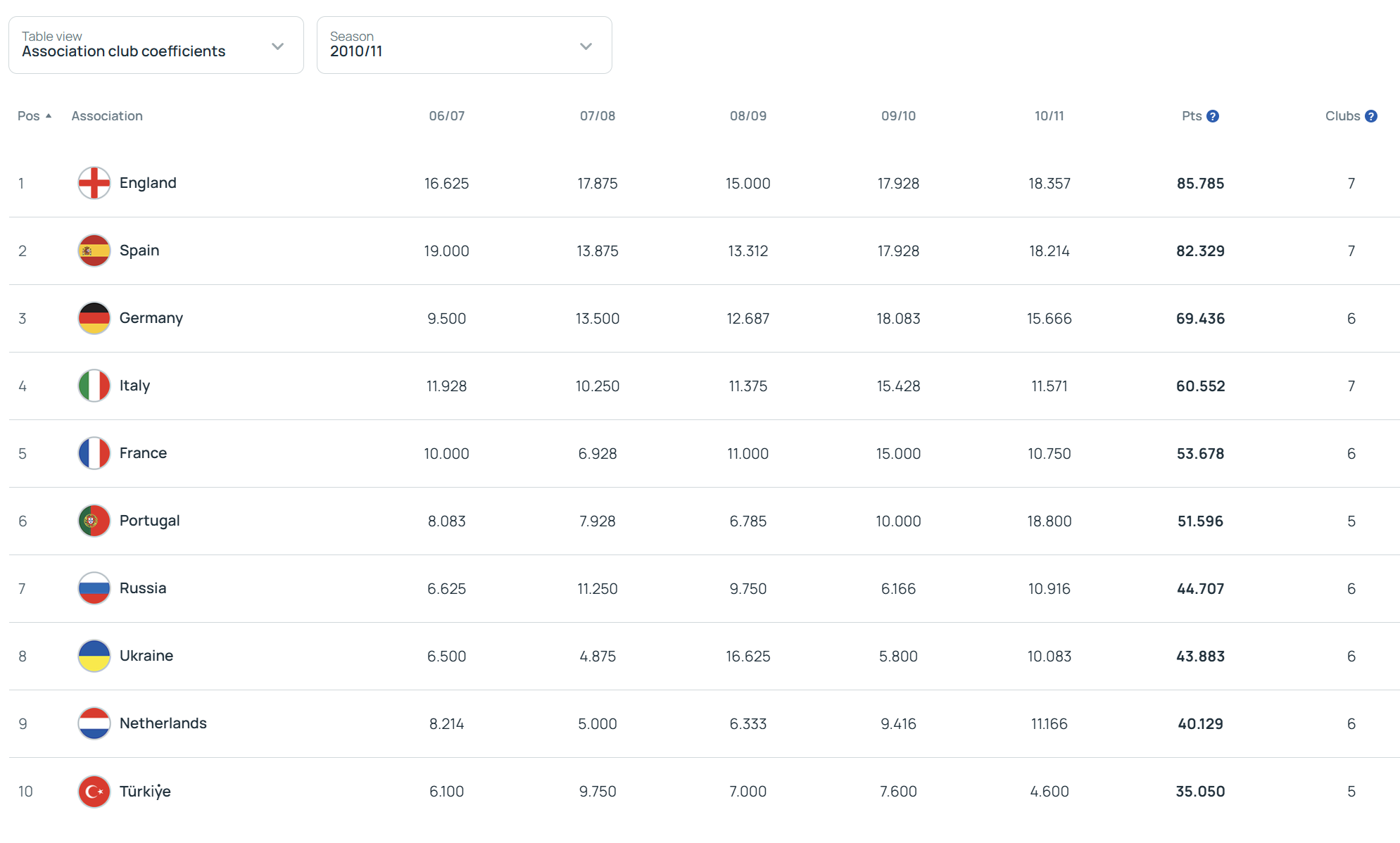This screenshot has height=843, width=1400.
Task: Click the Germany flag icon
Action: point(94,318)
